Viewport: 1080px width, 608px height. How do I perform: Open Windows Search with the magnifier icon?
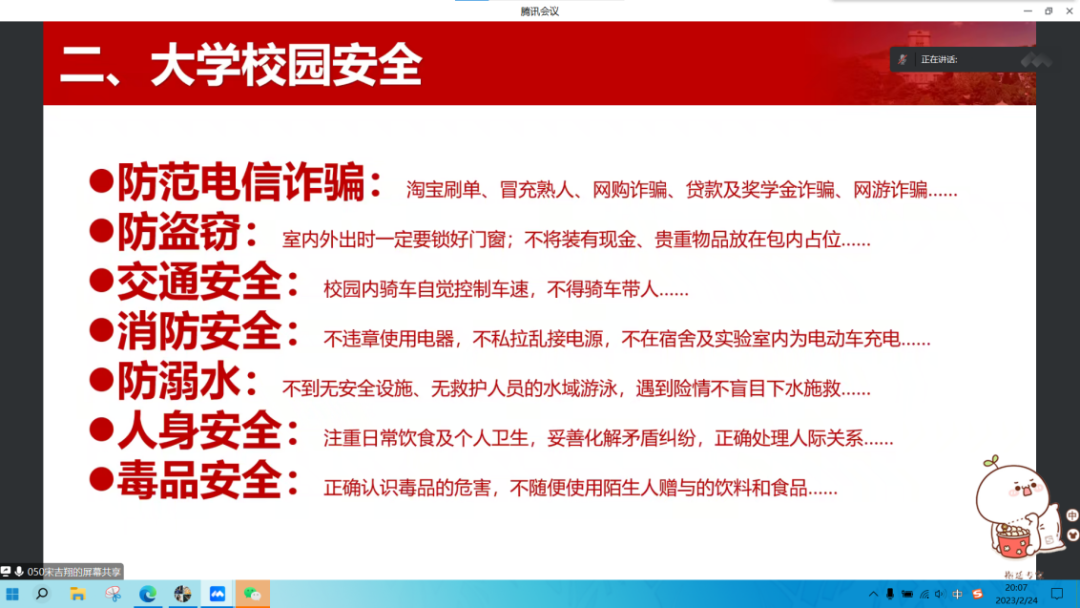point(41,594)
